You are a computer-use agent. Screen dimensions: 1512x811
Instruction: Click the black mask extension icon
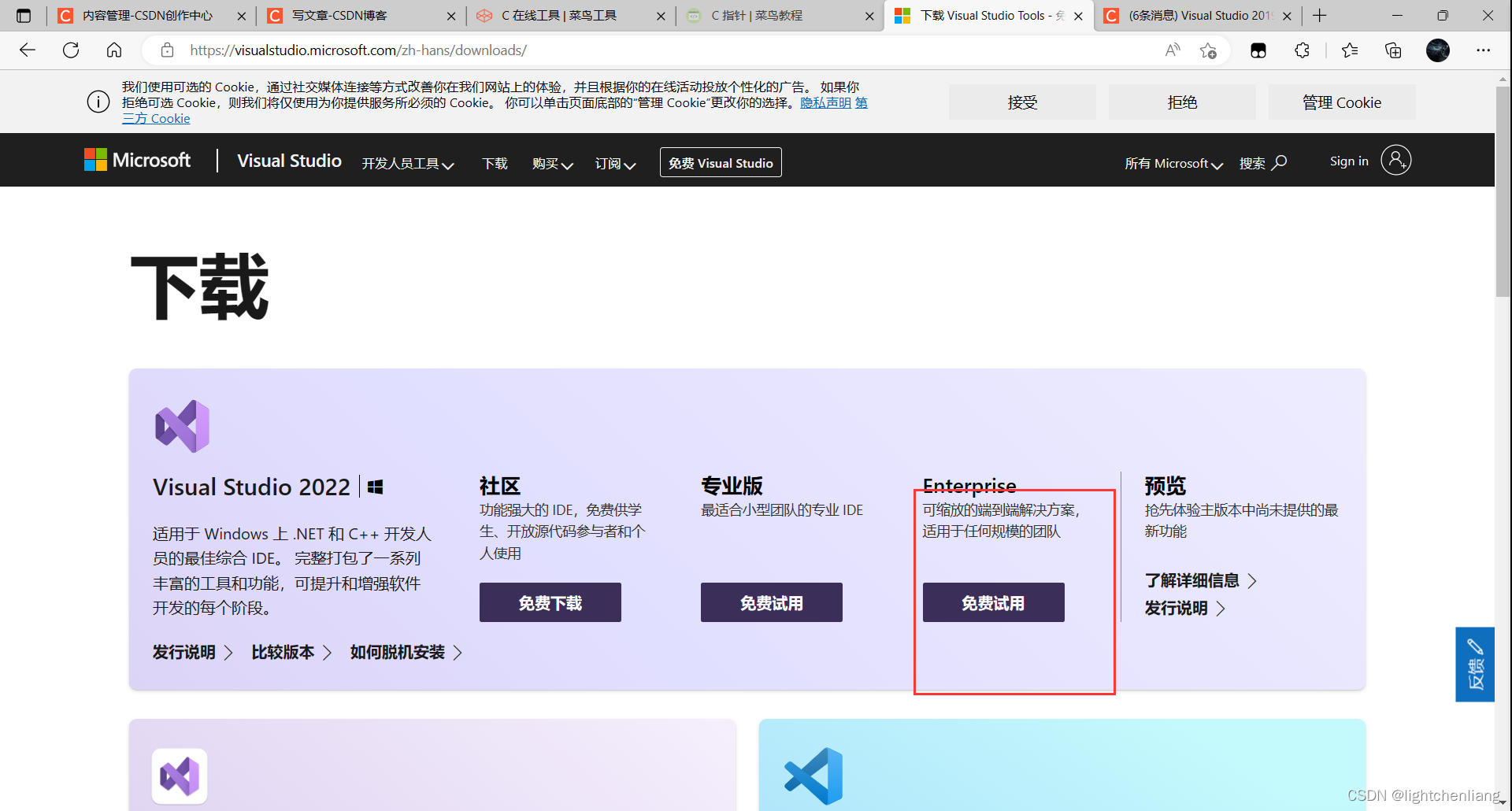1258,50
